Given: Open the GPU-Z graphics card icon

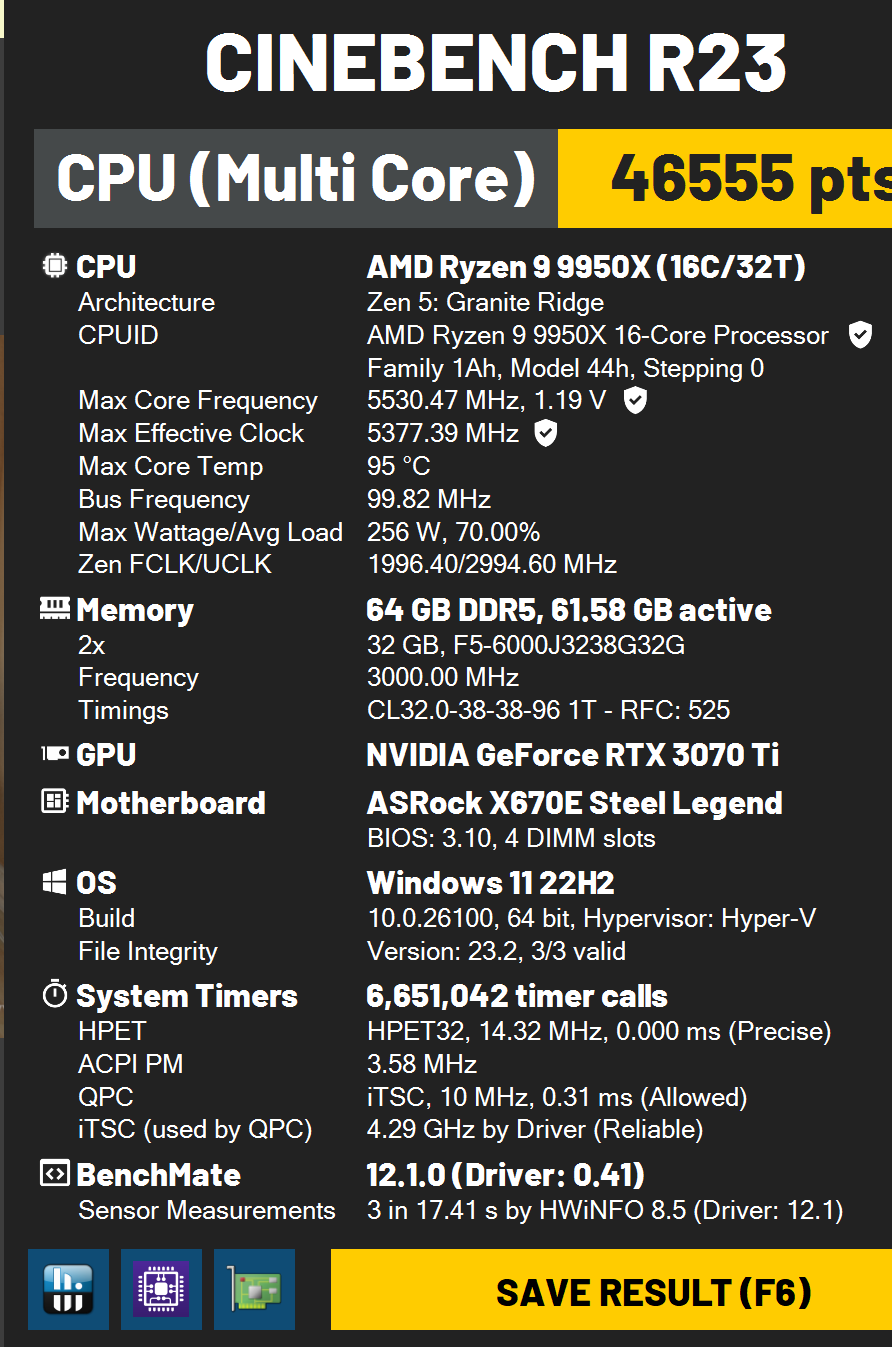Looking at the screenshot, I should (x=254, y=1289).
